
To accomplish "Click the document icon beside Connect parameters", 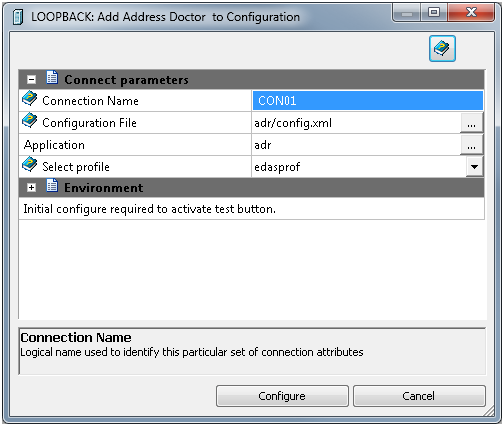I will [52, 77].
